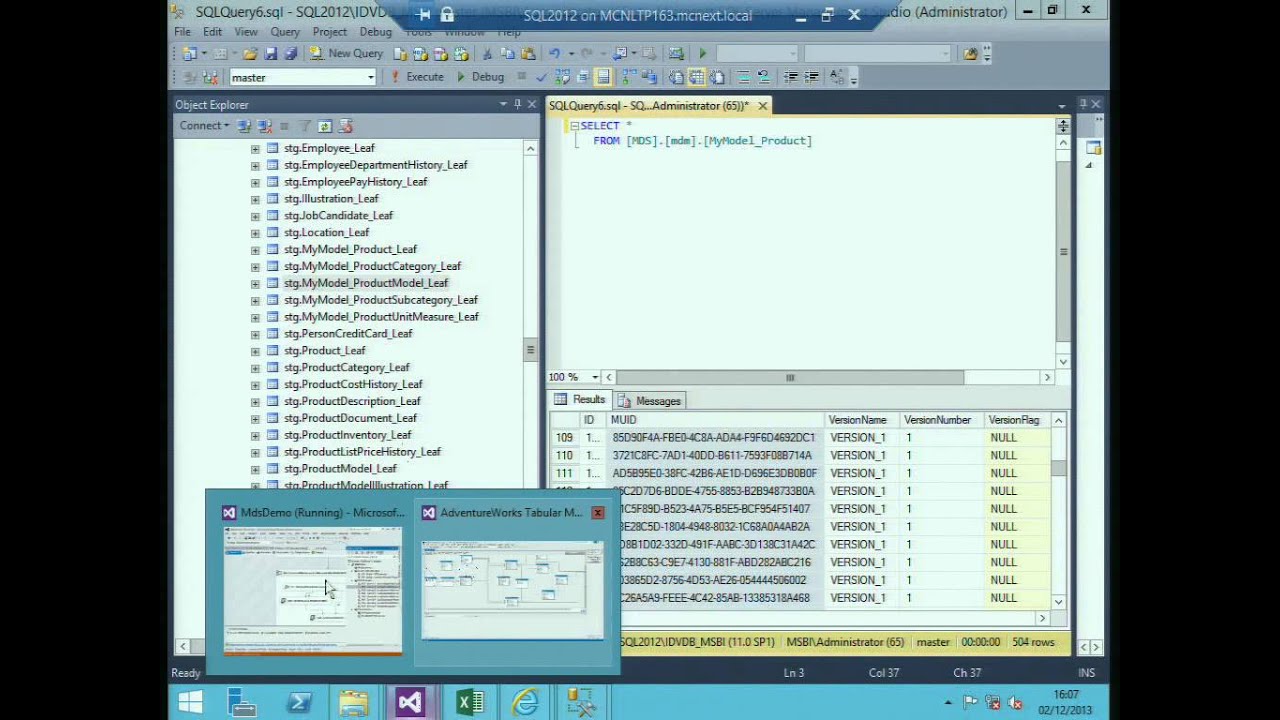The width and height of the screenshot is (1280, 720).
Task: Click the Disconnect icon in Object Explorer
Action: point(265,126)
